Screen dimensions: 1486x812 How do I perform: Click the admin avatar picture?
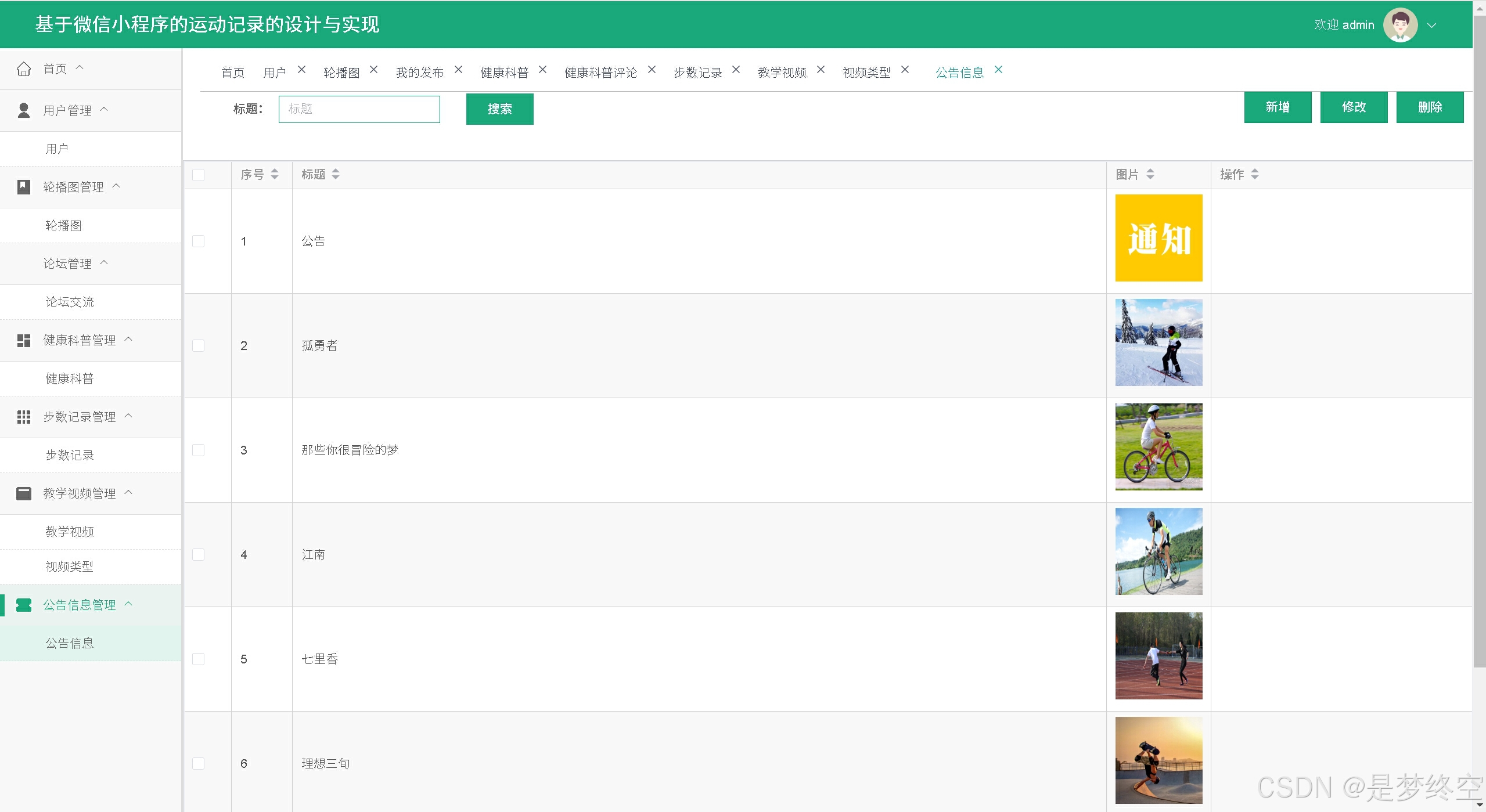point(1400,25)
